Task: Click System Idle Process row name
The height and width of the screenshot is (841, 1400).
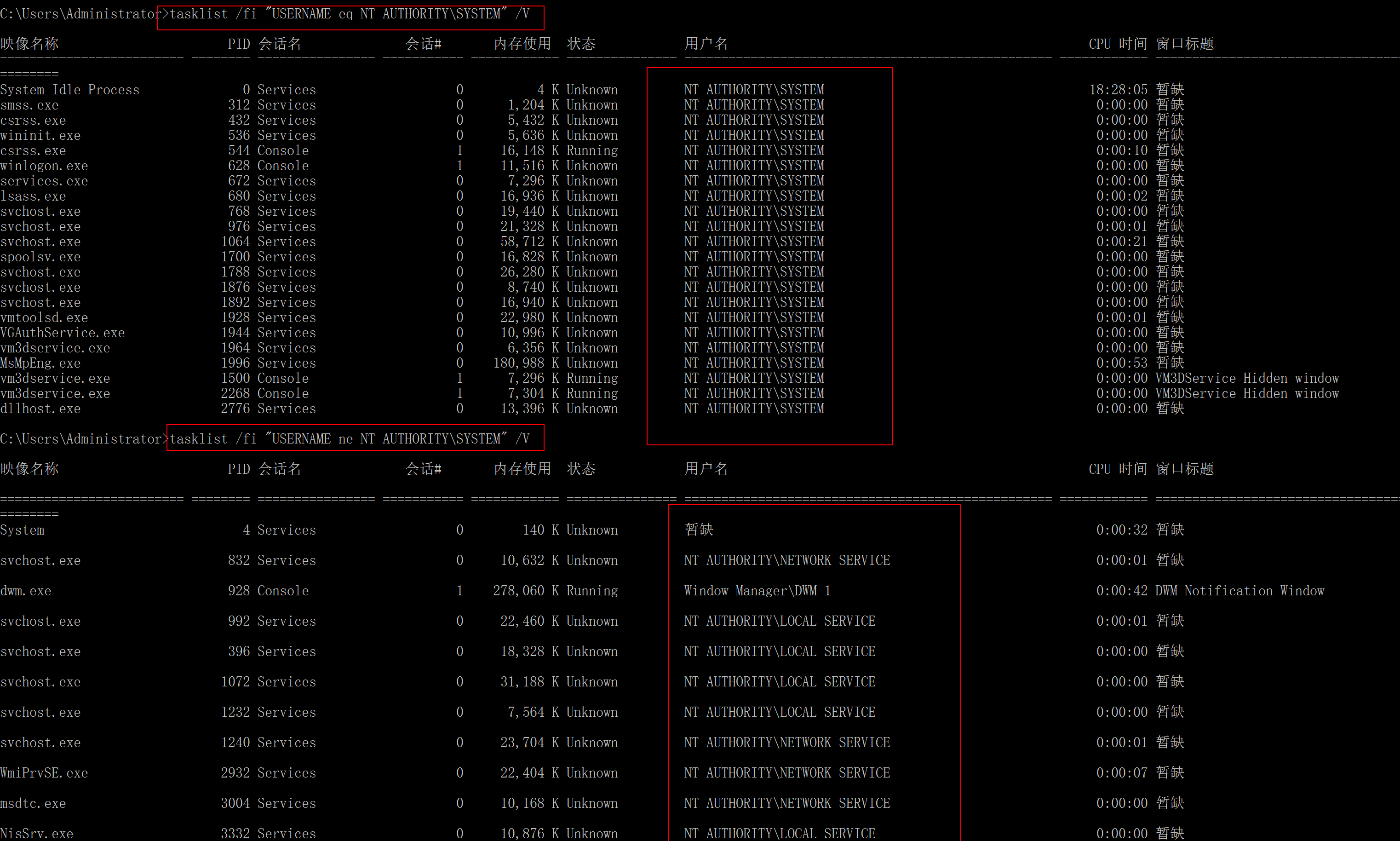Action: pos(69,90)
